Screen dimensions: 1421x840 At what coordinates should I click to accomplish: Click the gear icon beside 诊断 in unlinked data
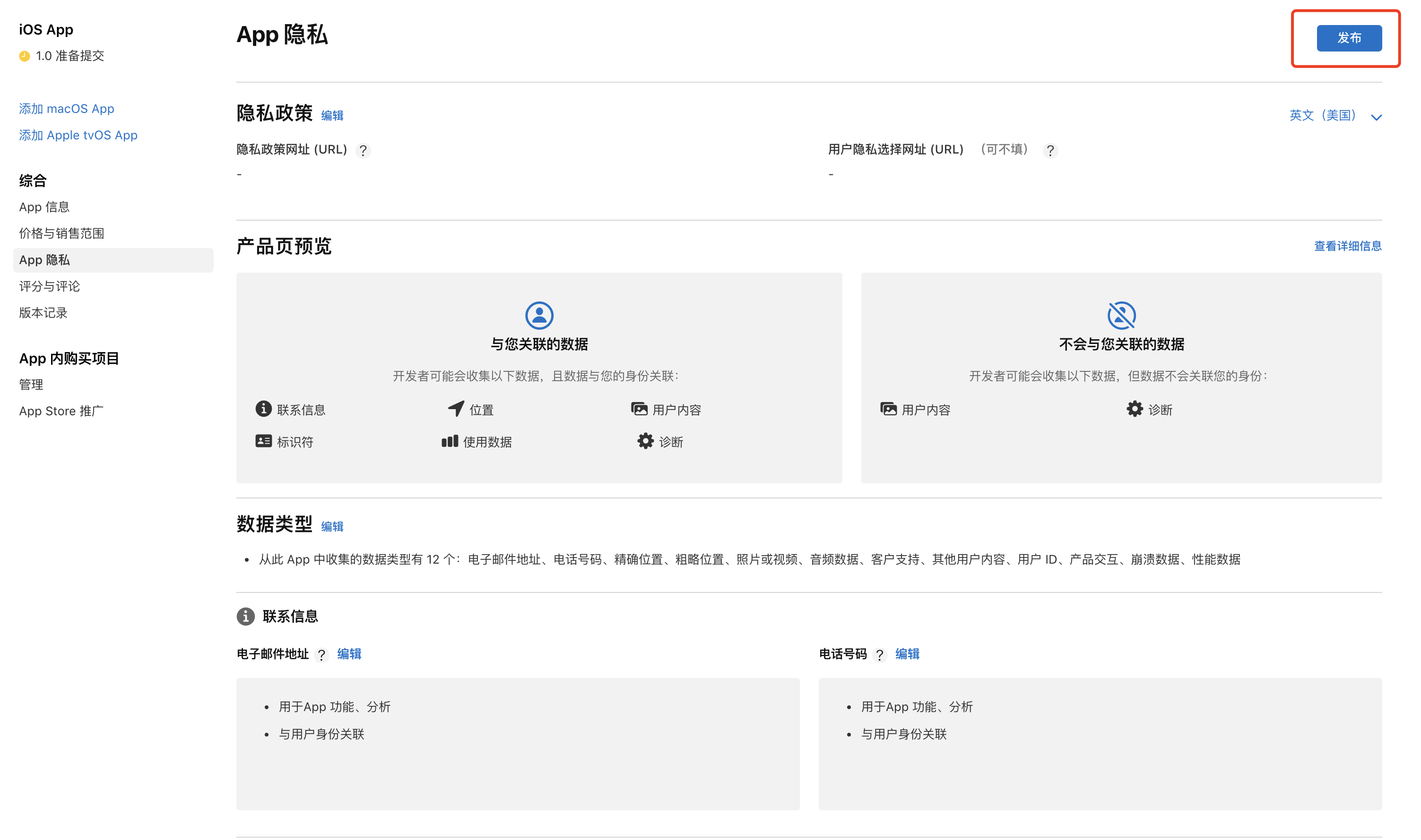[1135, 409]
